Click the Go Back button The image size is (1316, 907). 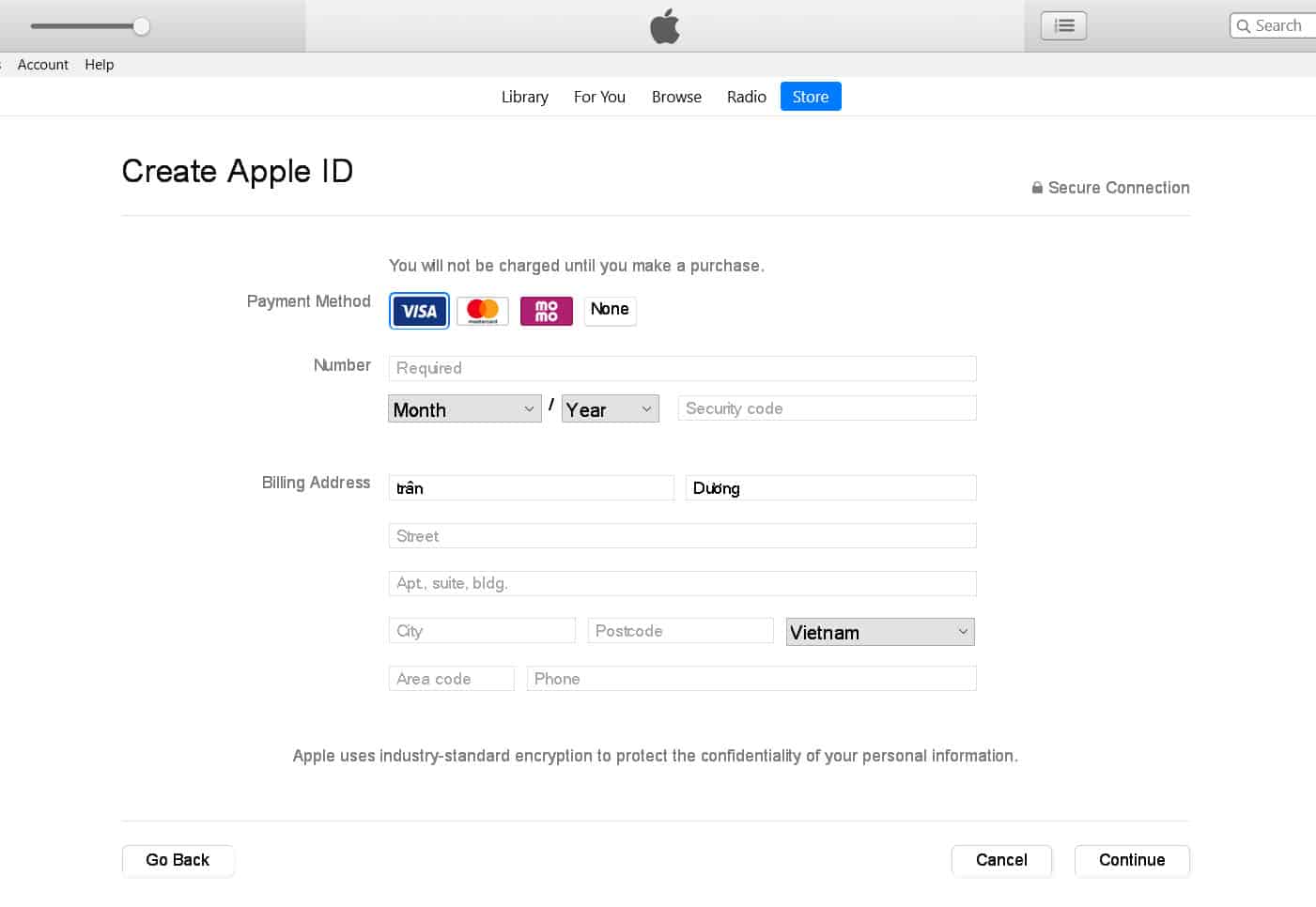coord(178,860)
